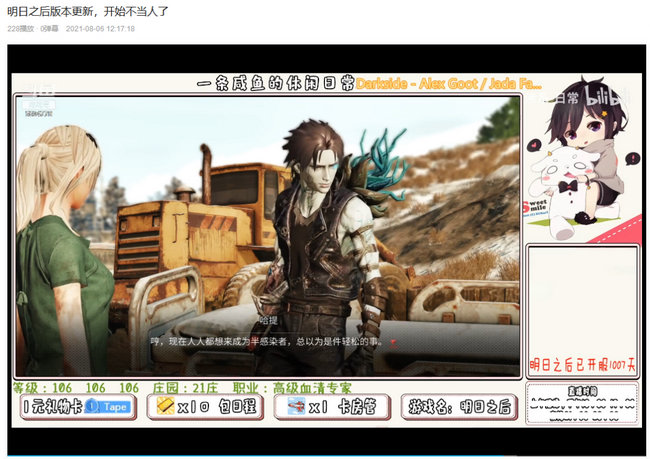This screenshot has height=459, width=650.
Task: Click the x10 包回程 banner
Action: click(x=205, y=406)
